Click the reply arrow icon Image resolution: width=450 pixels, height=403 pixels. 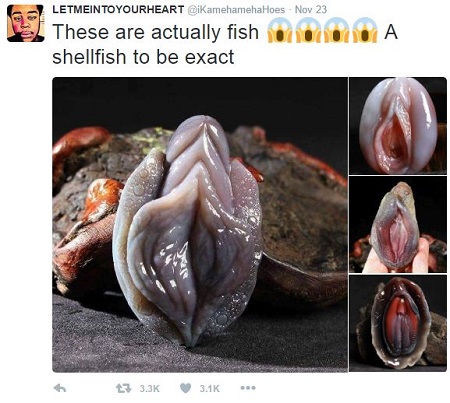coord(60,388)
